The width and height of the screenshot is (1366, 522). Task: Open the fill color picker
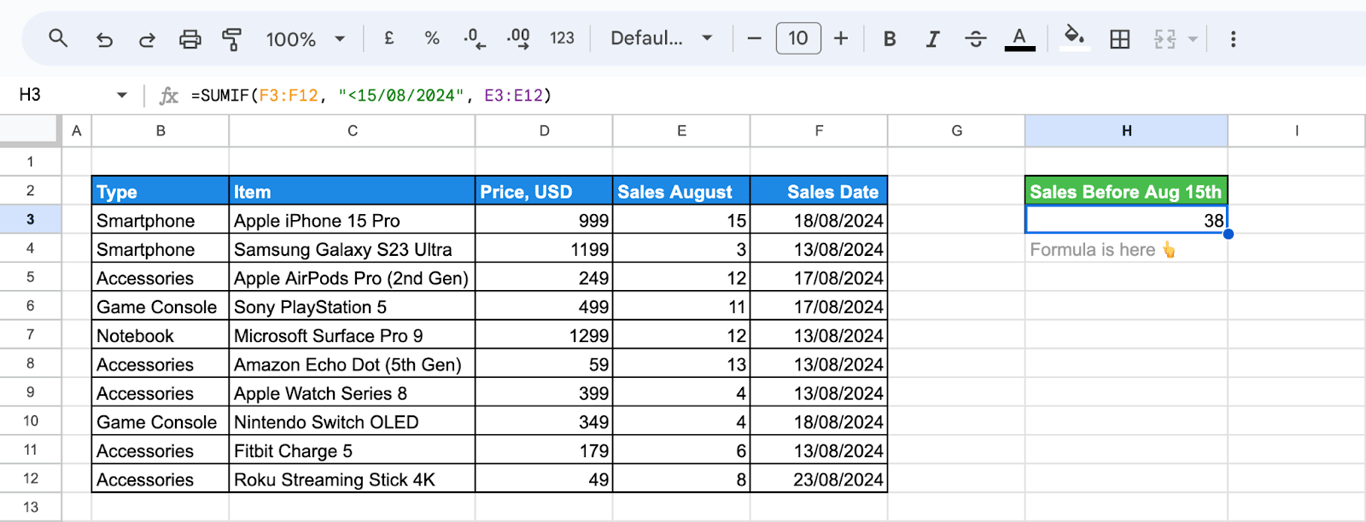(1074, 39)
